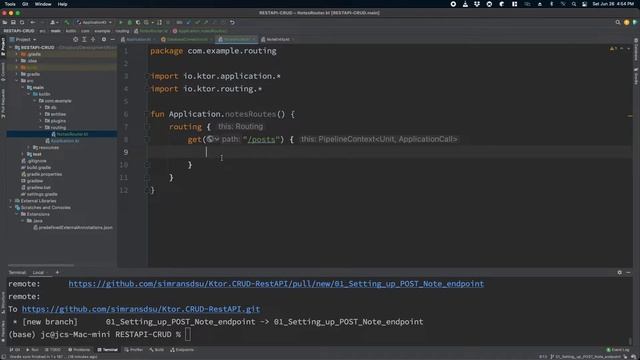This screenshot has height=360, width=640.
Task: Click the Reload/sync icon in top toolbar
Action: 22,22
